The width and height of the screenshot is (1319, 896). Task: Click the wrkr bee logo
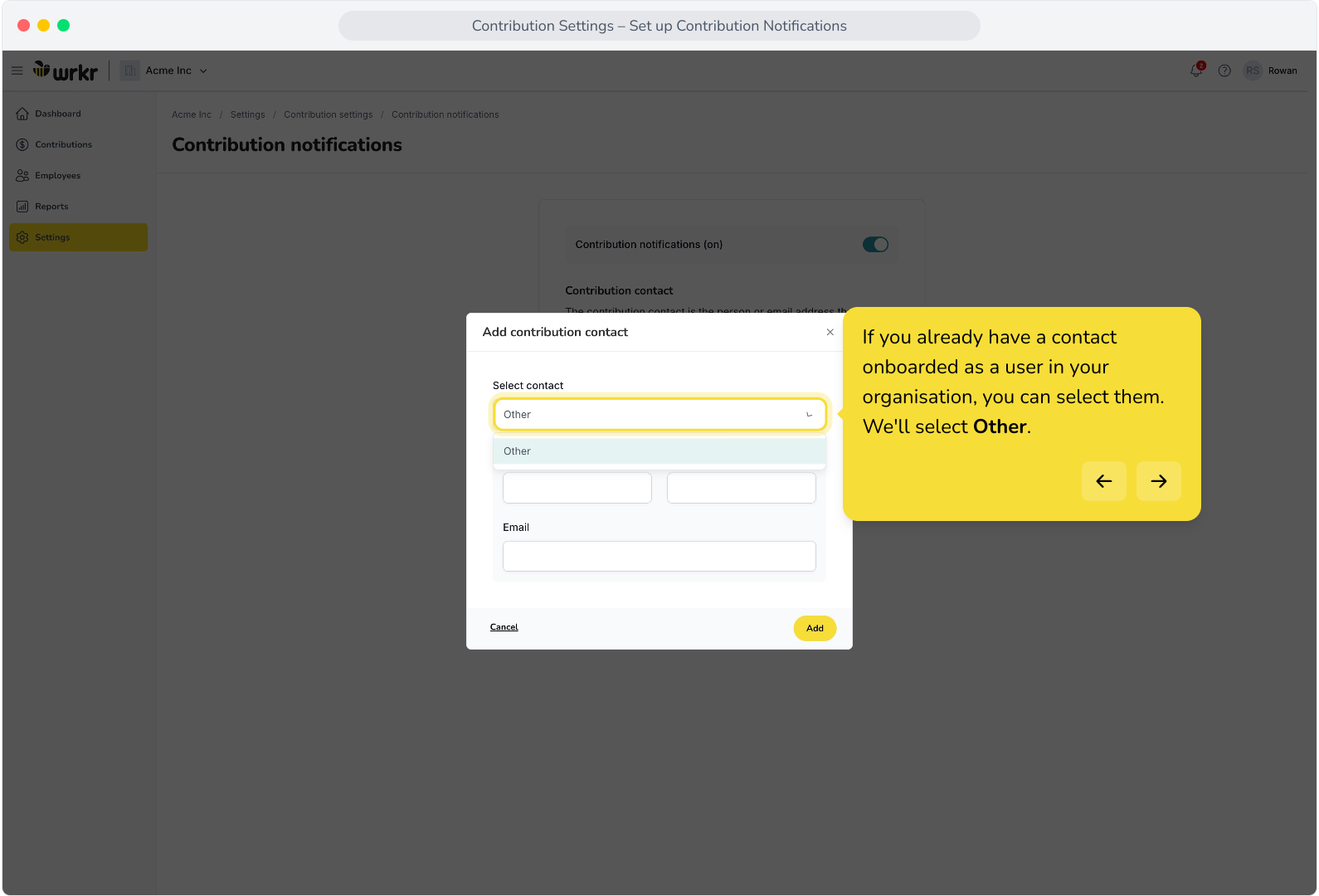(66, 71)
